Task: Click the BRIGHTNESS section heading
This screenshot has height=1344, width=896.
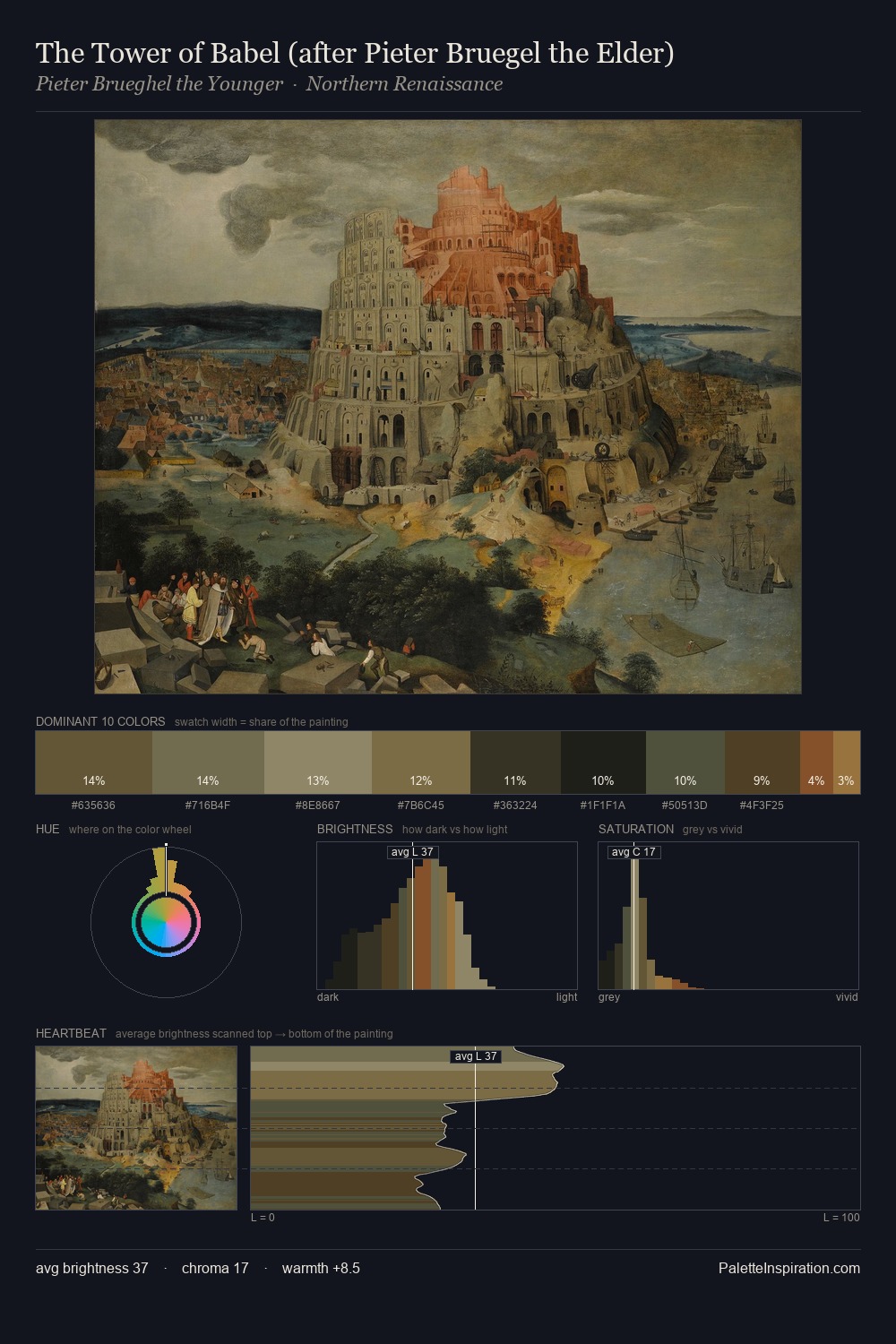Action: 355,829
